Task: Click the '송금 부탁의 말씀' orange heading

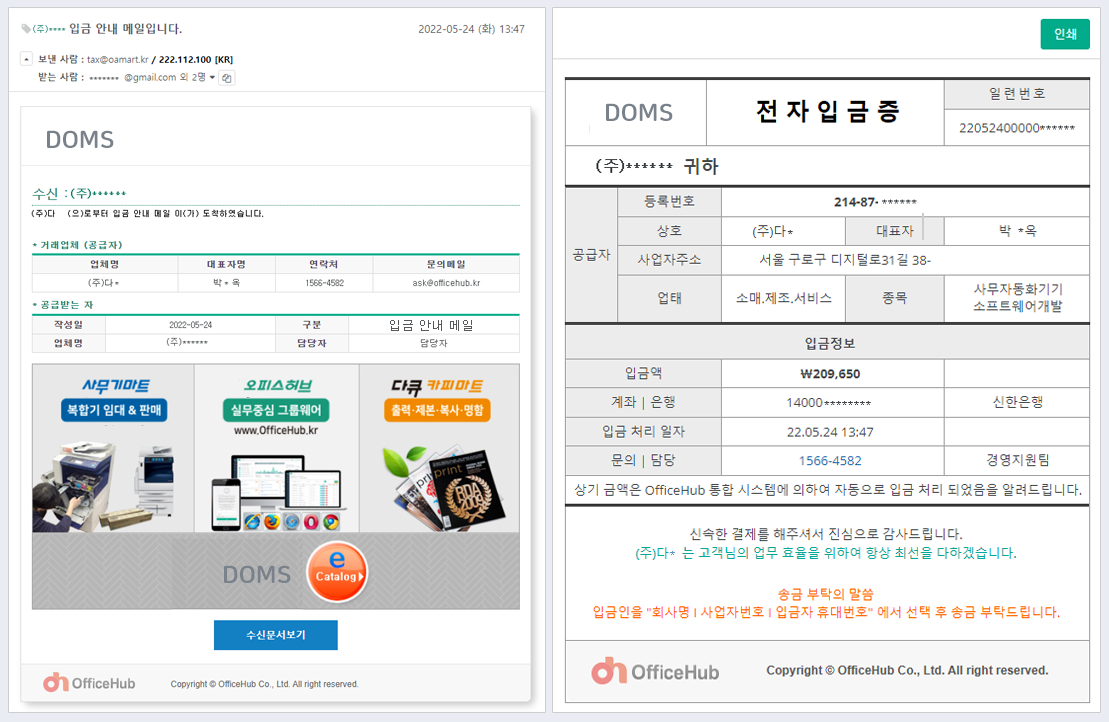Action: (825, 594)
